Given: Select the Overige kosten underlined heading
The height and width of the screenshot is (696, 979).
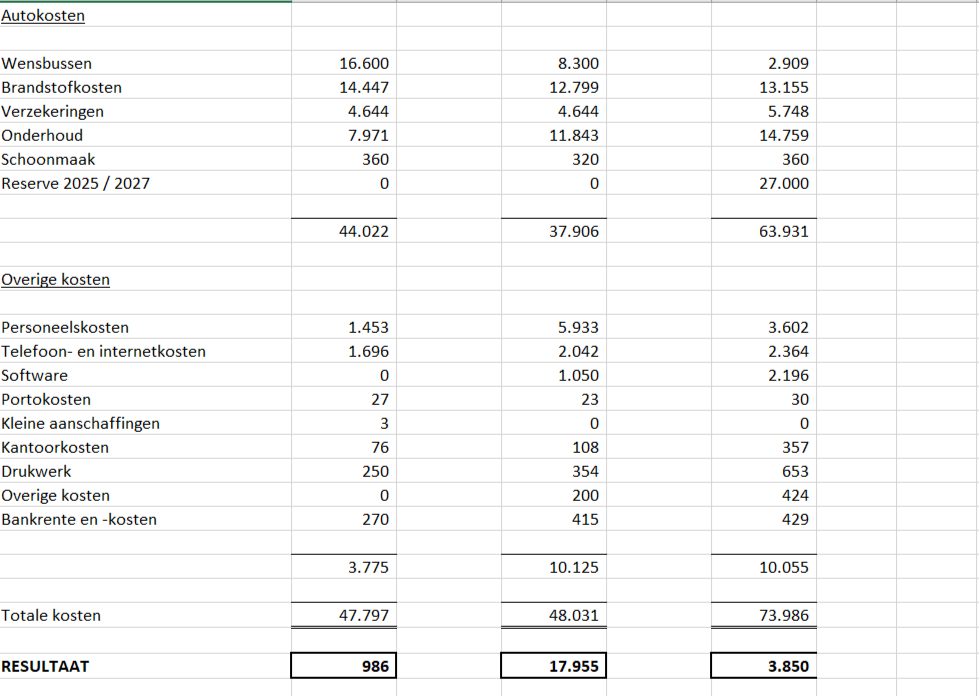Looking at the screenshot, I should (x=56, y=280).
